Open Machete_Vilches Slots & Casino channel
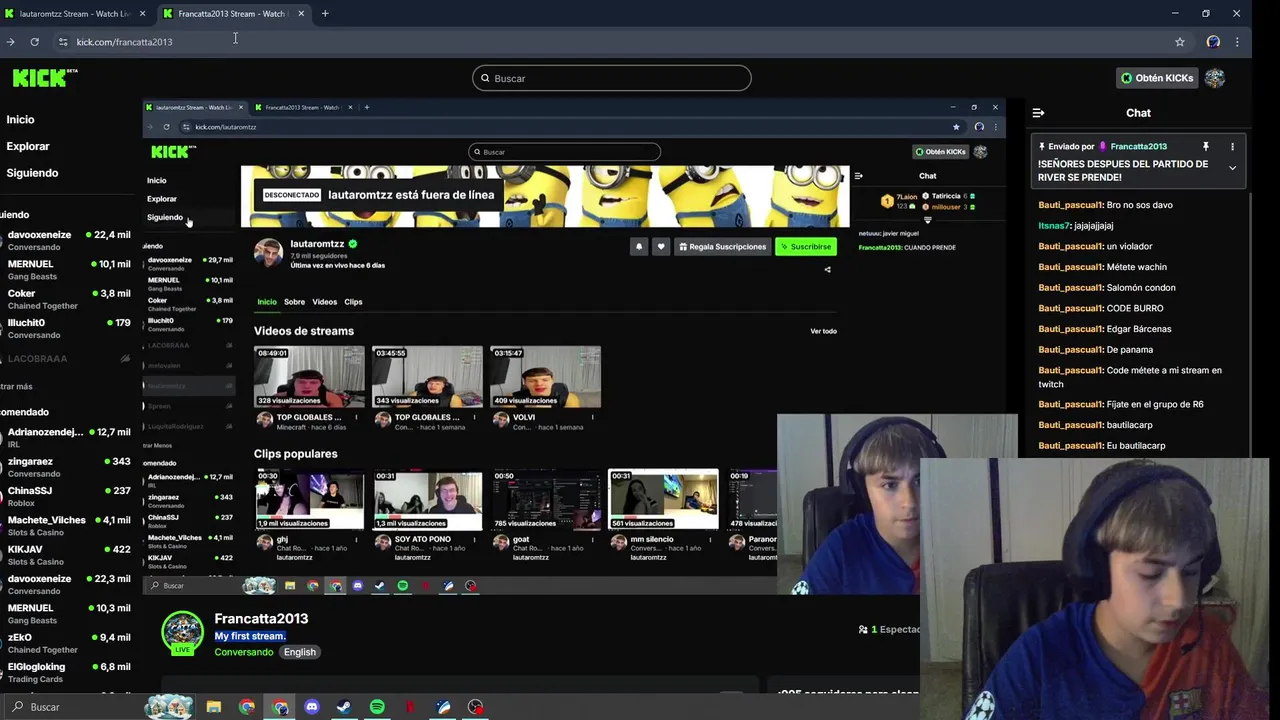The width and height of the screenshot is (1280, 720). [x=66, y=525]
